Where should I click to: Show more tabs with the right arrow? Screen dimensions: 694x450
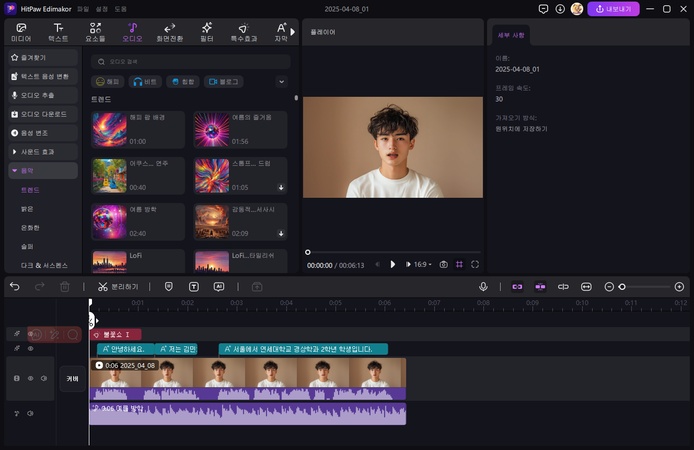click(293, 32)
